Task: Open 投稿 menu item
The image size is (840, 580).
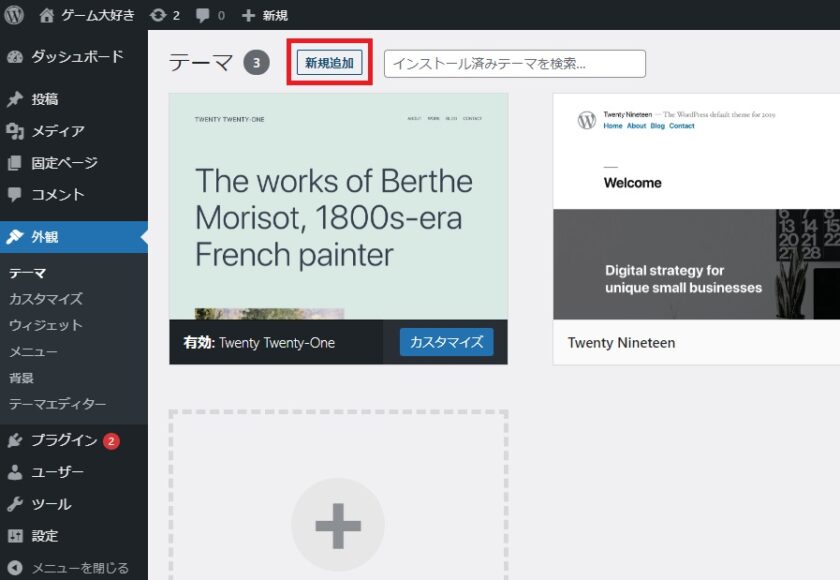Action: point(74,99)
